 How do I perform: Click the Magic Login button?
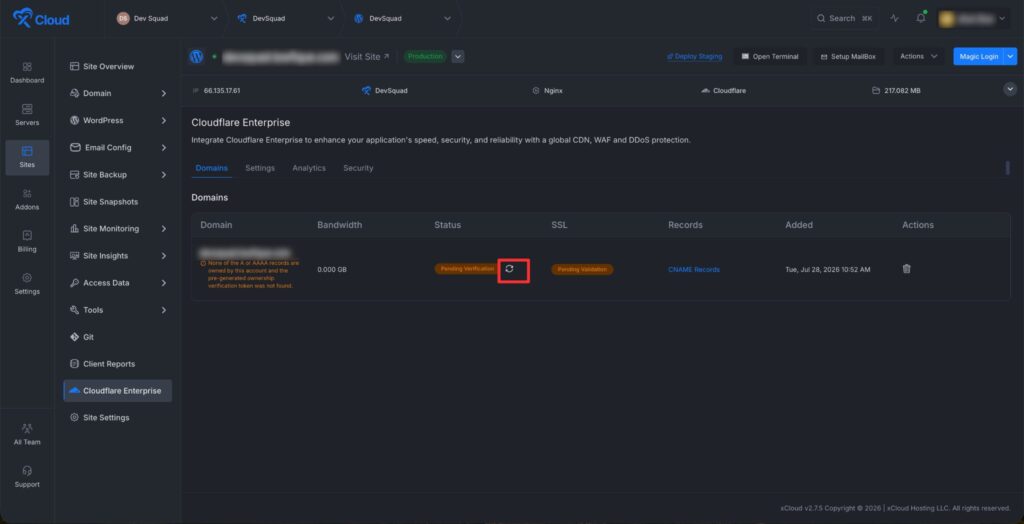pyautogui.click(x=979, y=57)
